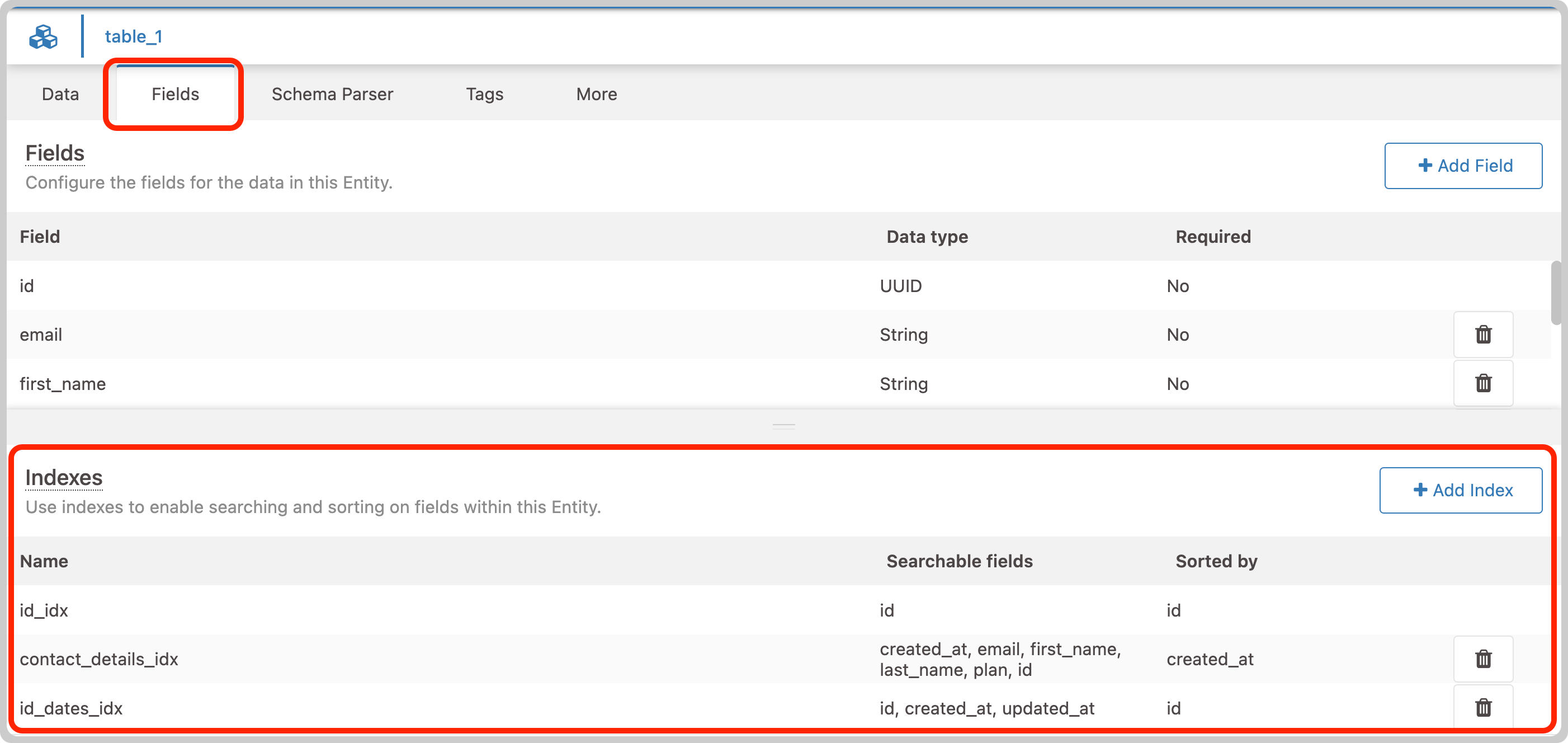Image resolution: width=1568 pixels, height=743 pixels.
Task: Click the Add Field button
Action: pyautogui.click(x=1463, y=166)
